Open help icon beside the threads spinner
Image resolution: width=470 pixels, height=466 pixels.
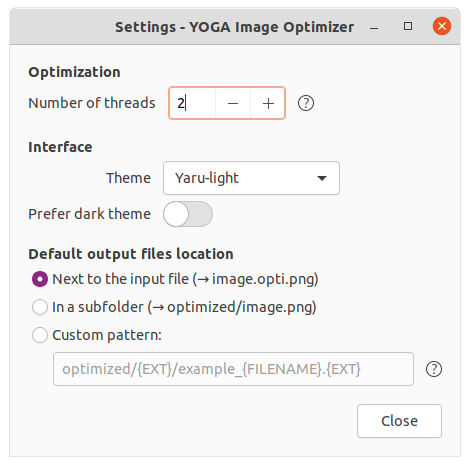point(306,103)
